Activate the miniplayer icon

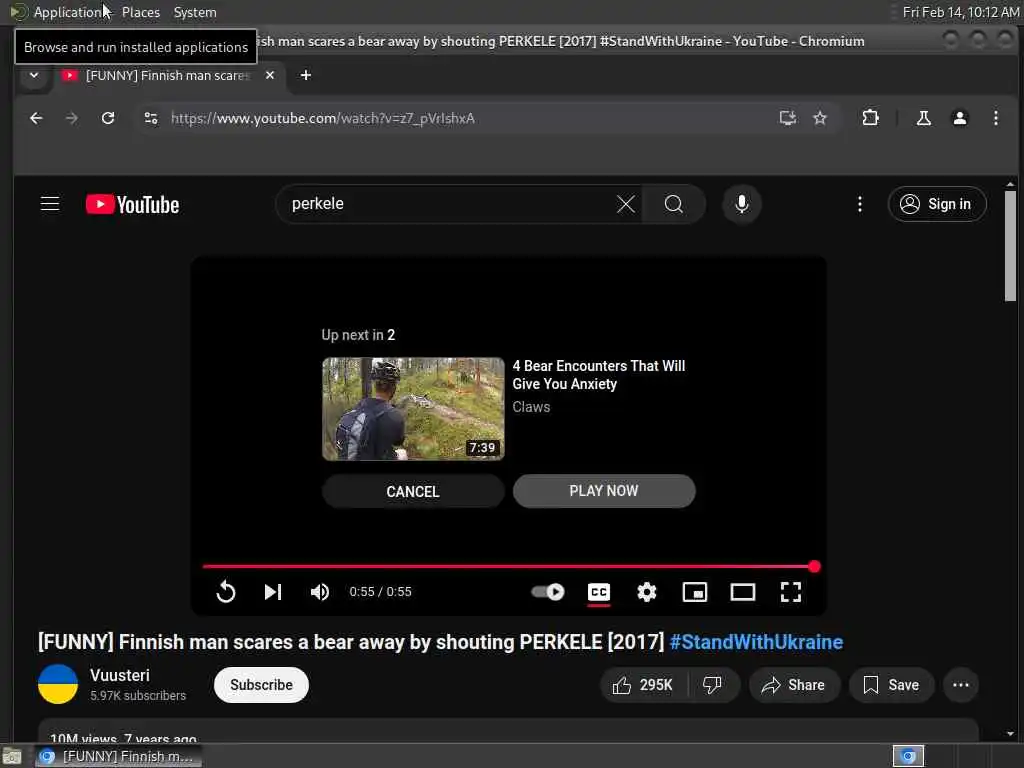coord(695,592)
